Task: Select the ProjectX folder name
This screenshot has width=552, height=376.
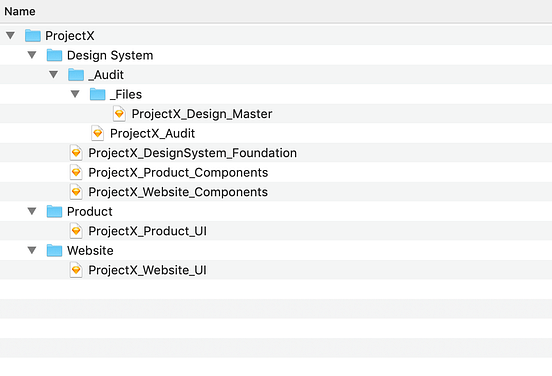Action: coord(70,36)
